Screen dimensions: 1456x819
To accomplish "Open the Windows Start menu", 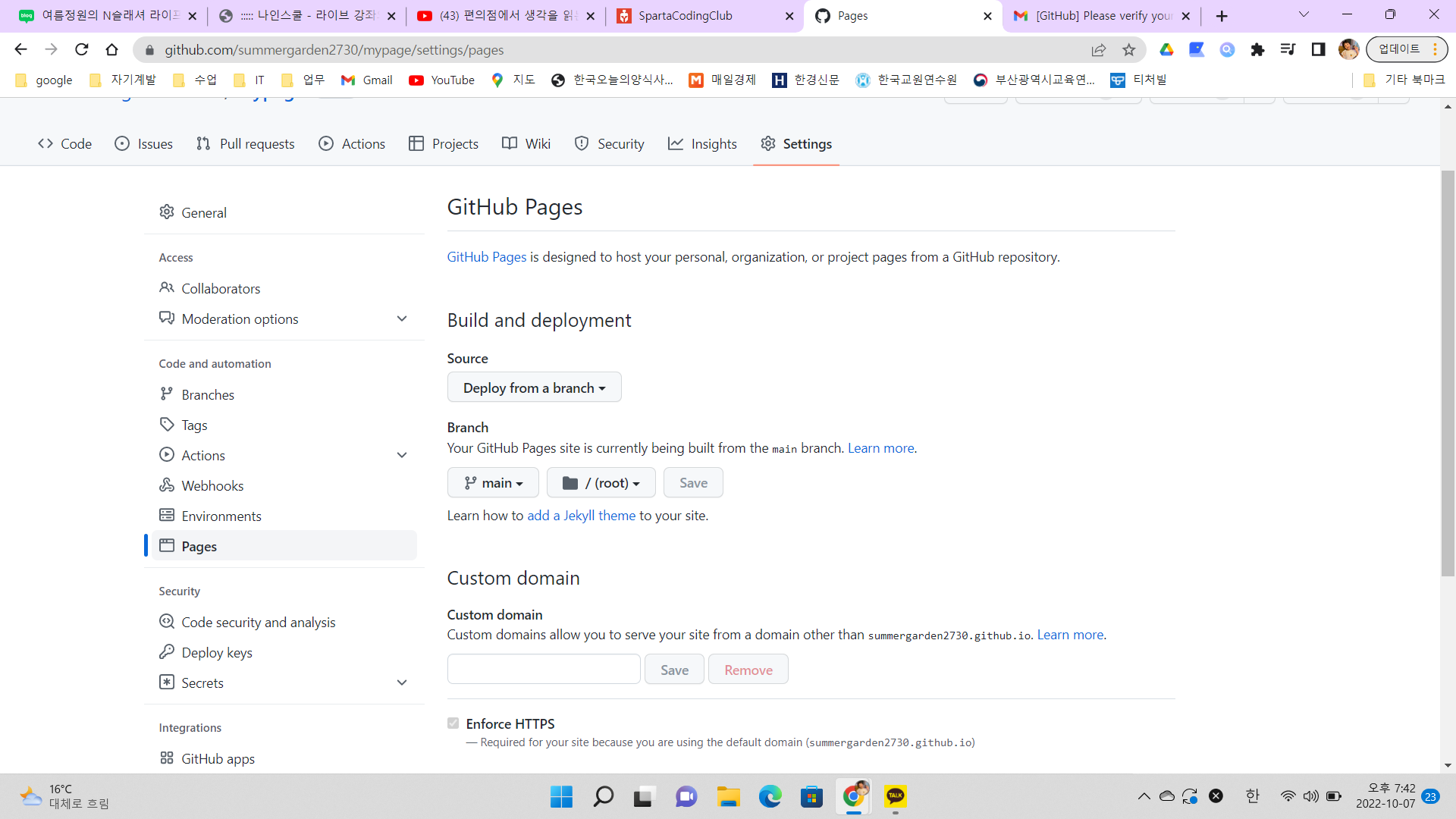I will tap(562, 796).
